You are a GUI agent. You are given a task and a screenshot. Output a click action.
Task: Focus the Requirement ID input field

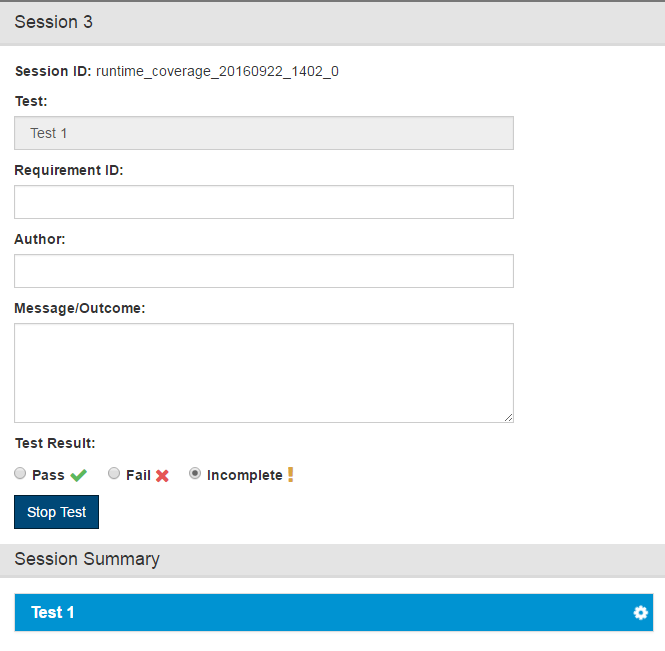pyautogui.click(x=264, y=202)
